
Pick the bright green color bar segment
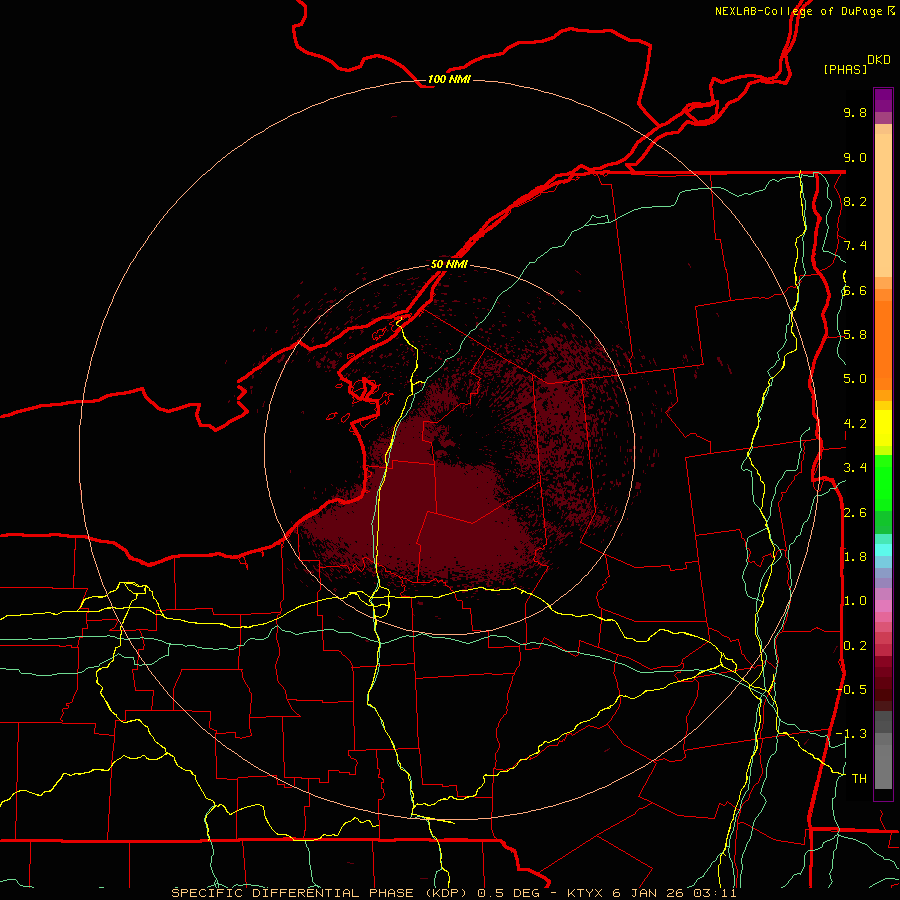pyautogui.click(x=883, y=481)
